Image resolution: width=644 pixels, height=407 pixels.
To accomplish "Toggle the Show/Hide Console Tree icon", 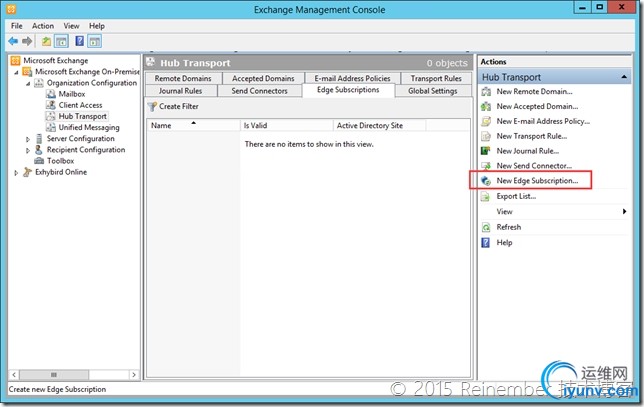I will point(61,41).
